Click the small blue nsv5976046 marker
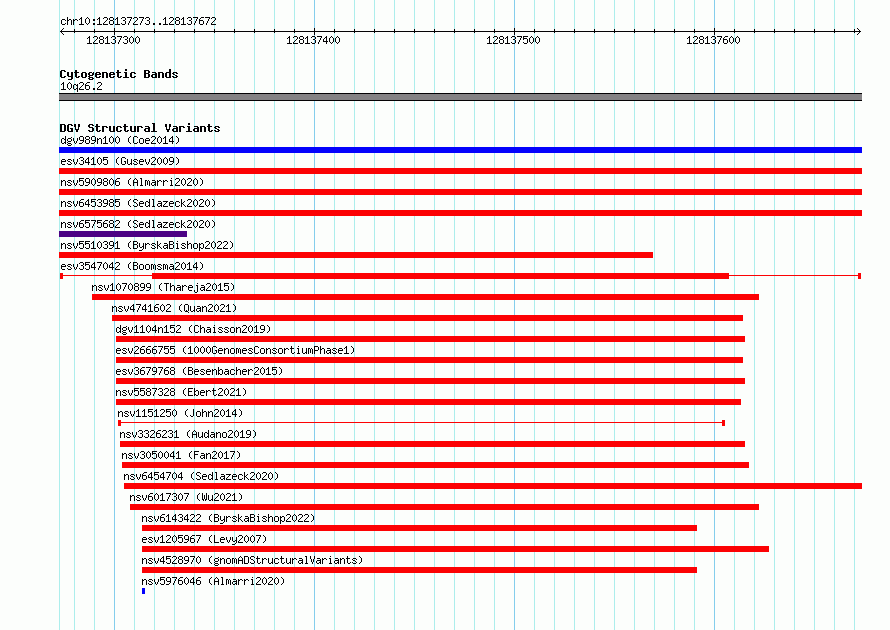Viewport: 890px width, 630px height. click(x=144, y=591)
